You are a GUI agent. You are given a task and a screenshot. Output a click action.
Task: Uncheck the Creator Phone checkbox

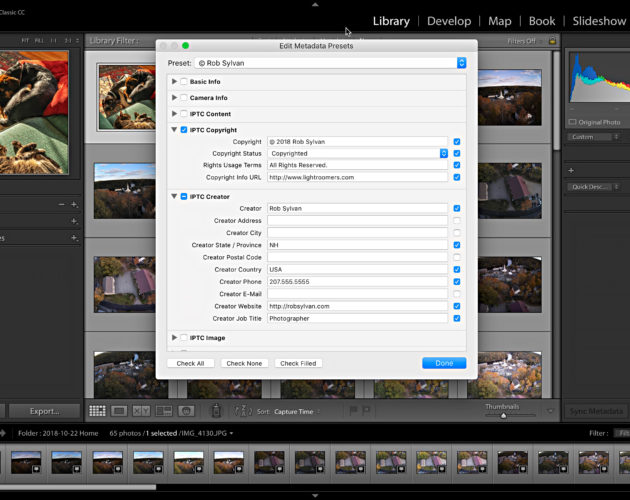point(457,282)
